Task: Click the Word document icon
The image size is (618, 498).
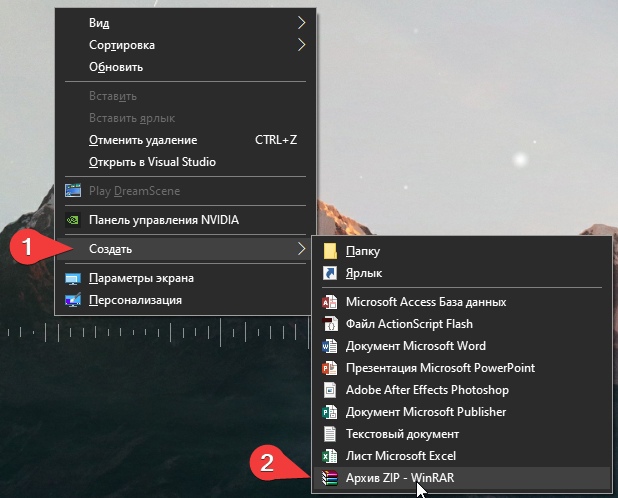Action: (x=330, y=346)
